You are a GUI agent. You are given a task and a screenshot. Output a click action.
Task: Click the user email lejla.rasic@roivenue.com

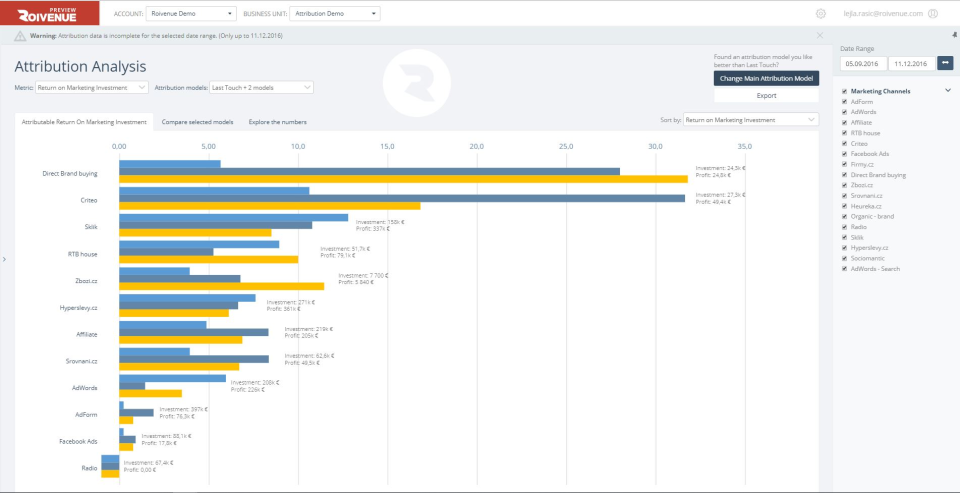coord(882,13)
